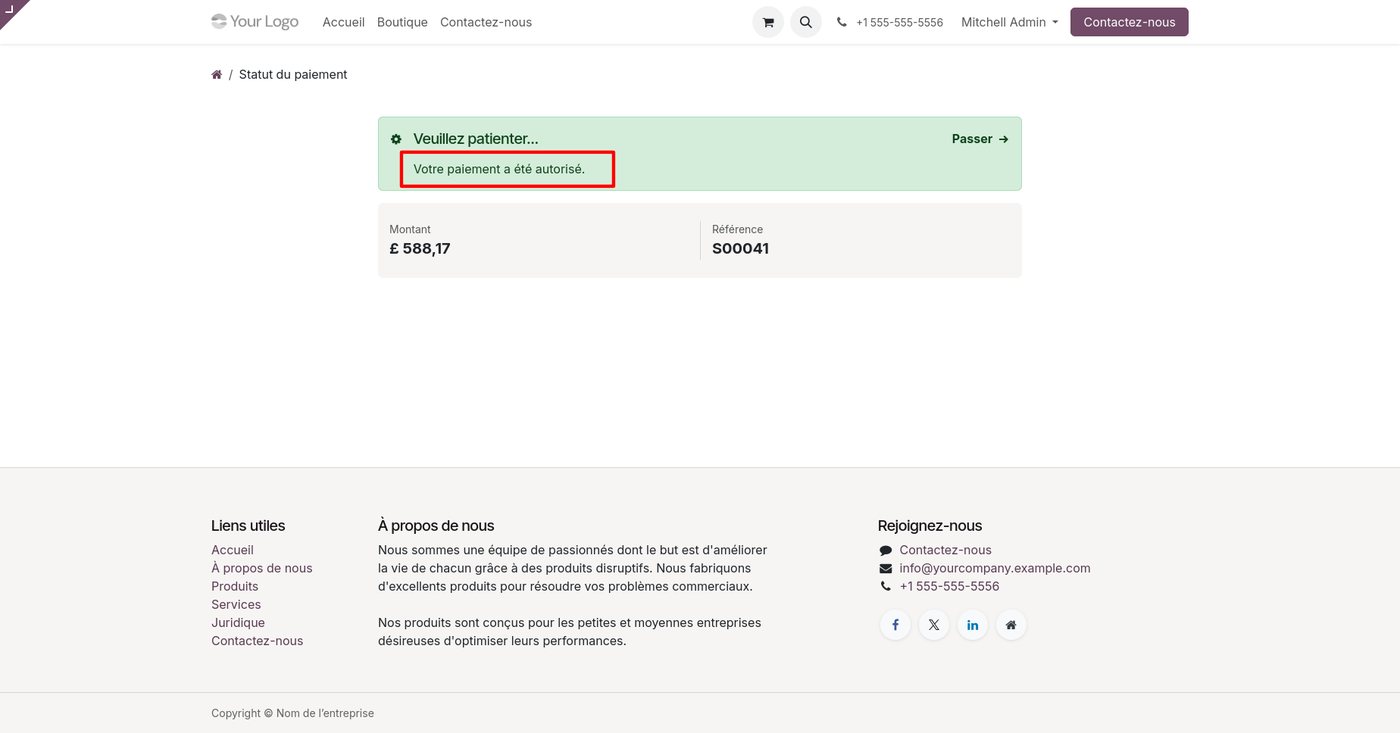This screenshot has width=1400, height=733.
Task: Open Boutique in the top navigation
Action: pos(402,22)
